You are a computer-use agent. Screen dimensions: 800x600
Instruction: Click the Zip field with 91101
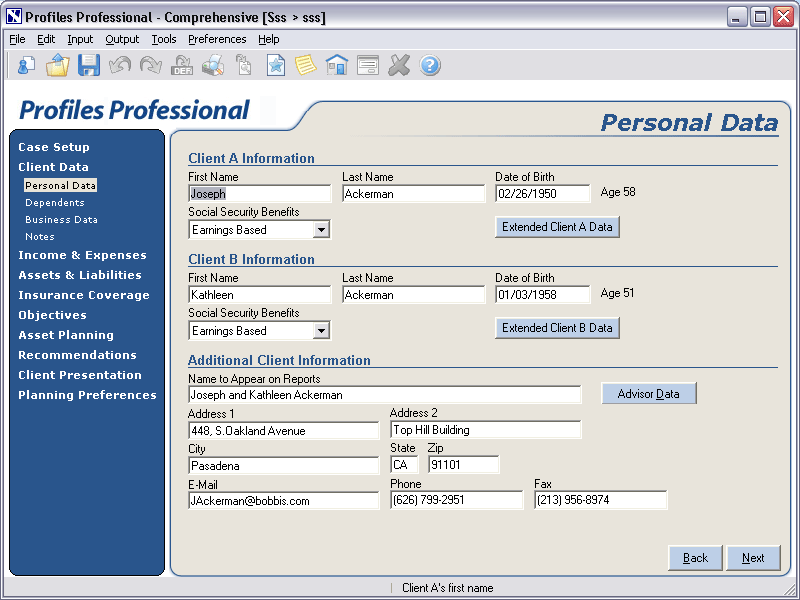(x=464, y=465)
